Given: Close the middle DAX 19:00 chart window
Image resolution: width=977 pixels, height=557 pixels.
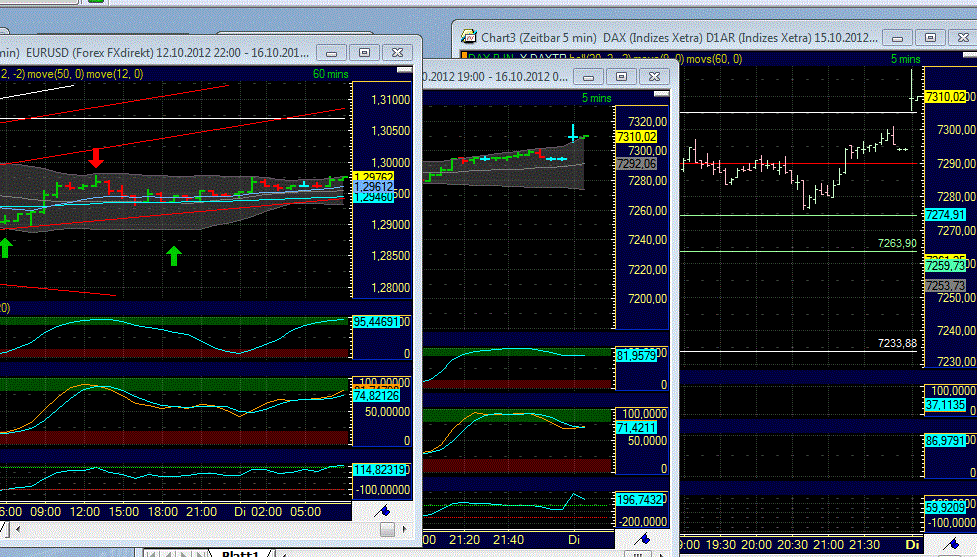Looking at the screenshot, I should [x=654, y=77].
